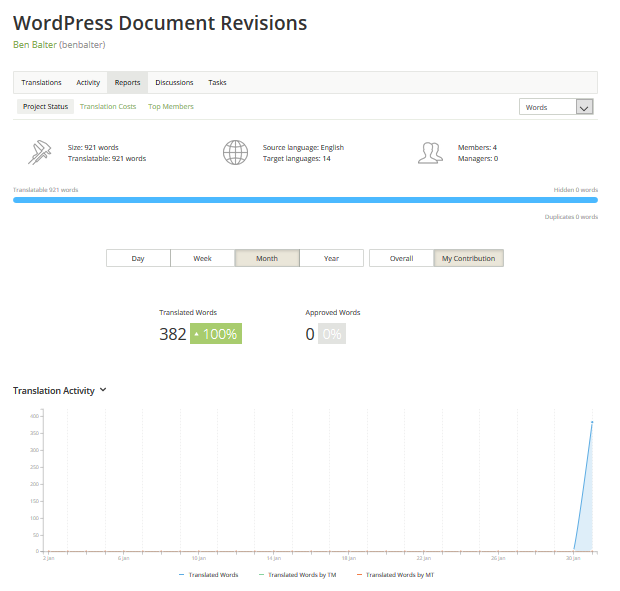This screenshot has width=620, height=591.
Task: Click the chart peak data point
Action: point(592,422)
